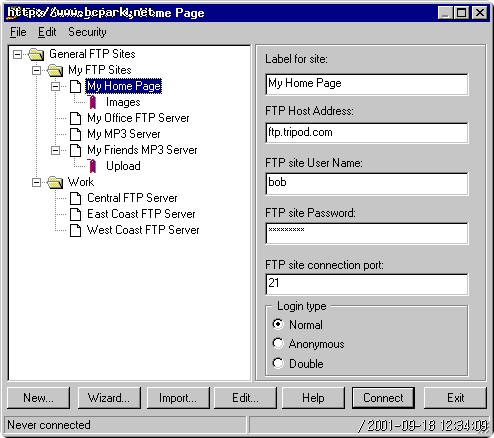The image size is (494, 438).
Task: Select the Images bookmark entry
Action: coord(123,102)
